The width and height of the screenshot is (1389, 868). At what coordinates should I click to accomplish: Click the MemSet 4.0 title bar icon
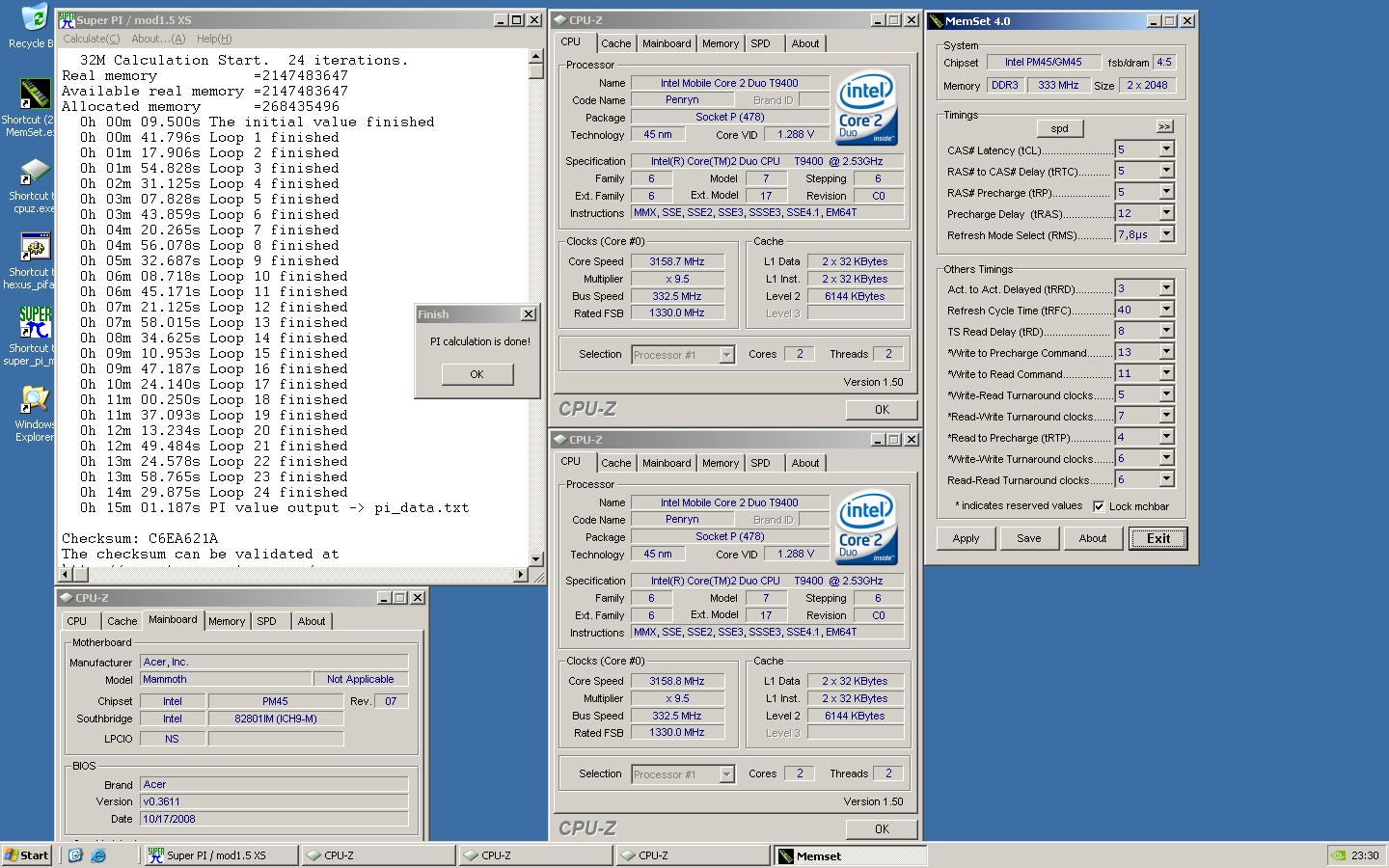click(x=936, y=20)
